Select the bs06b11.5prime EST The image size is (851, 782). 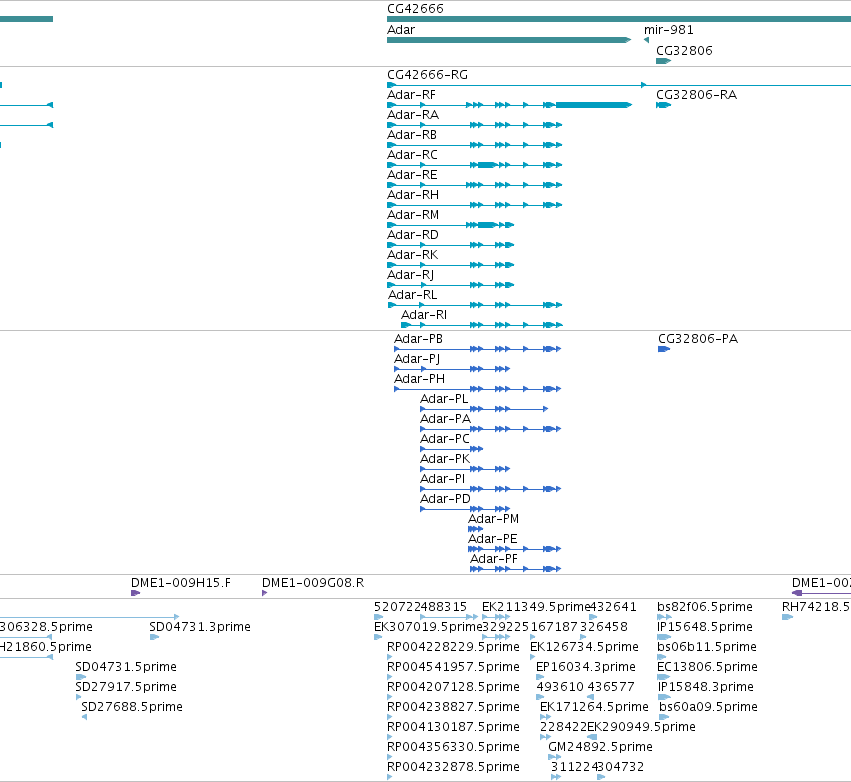[661, 657]
